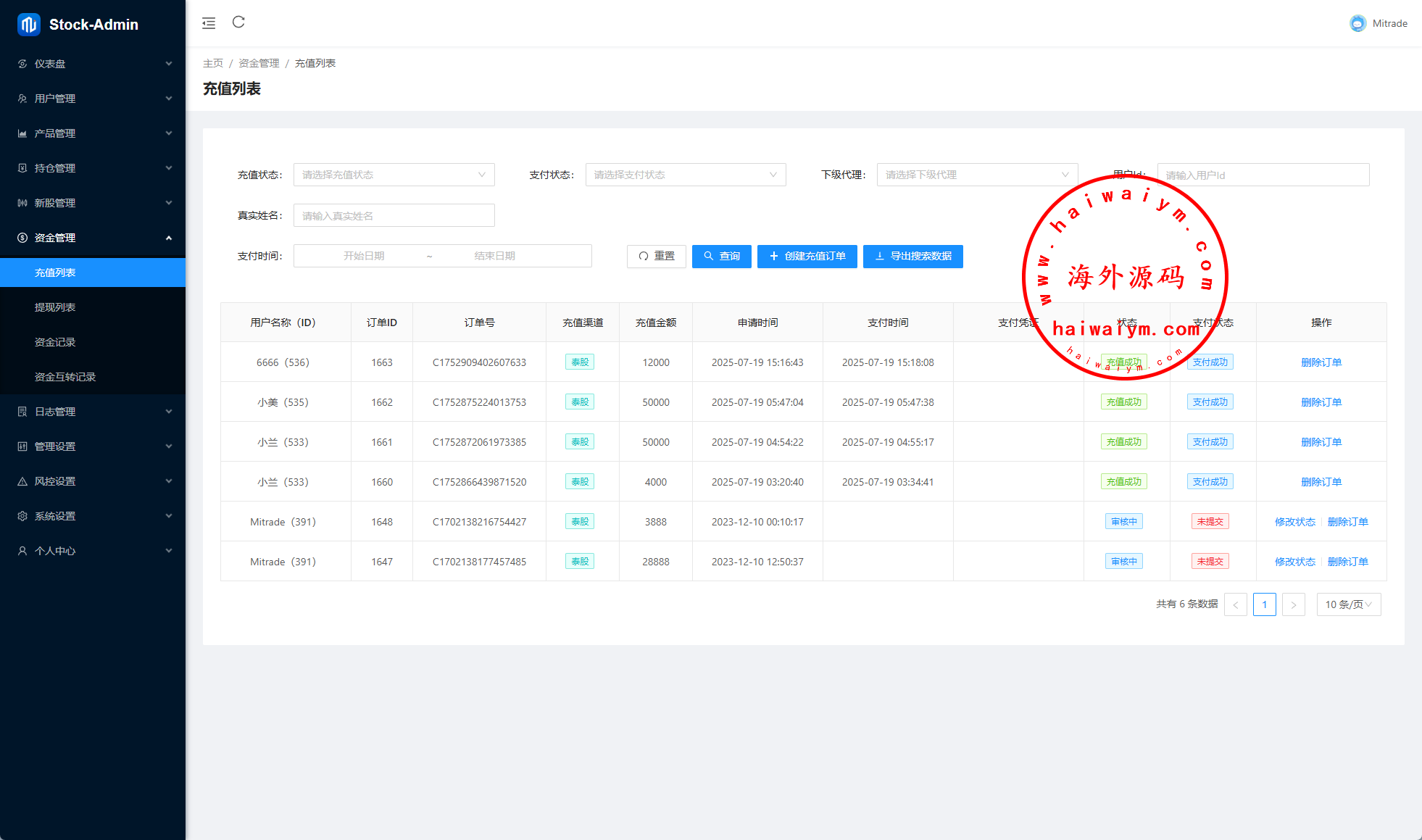
Task: Open the 下级代理 dropdown
Action: pos(977,175)
